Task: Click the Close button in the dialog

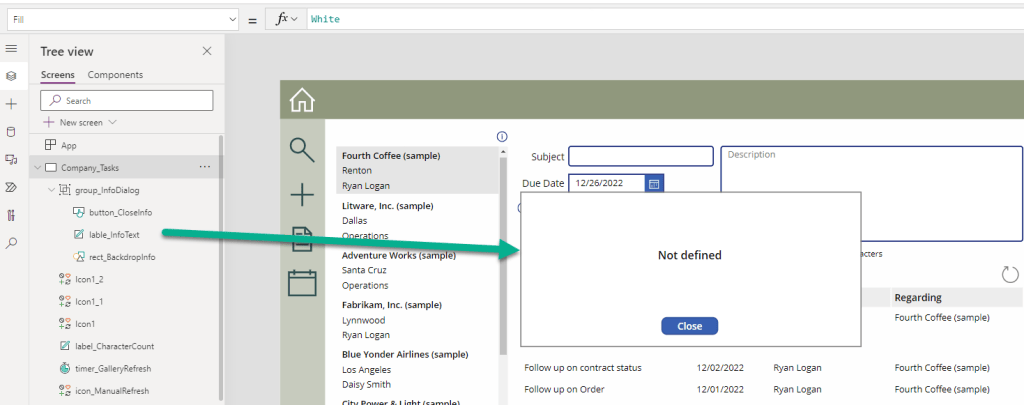Action: (690, 326)
